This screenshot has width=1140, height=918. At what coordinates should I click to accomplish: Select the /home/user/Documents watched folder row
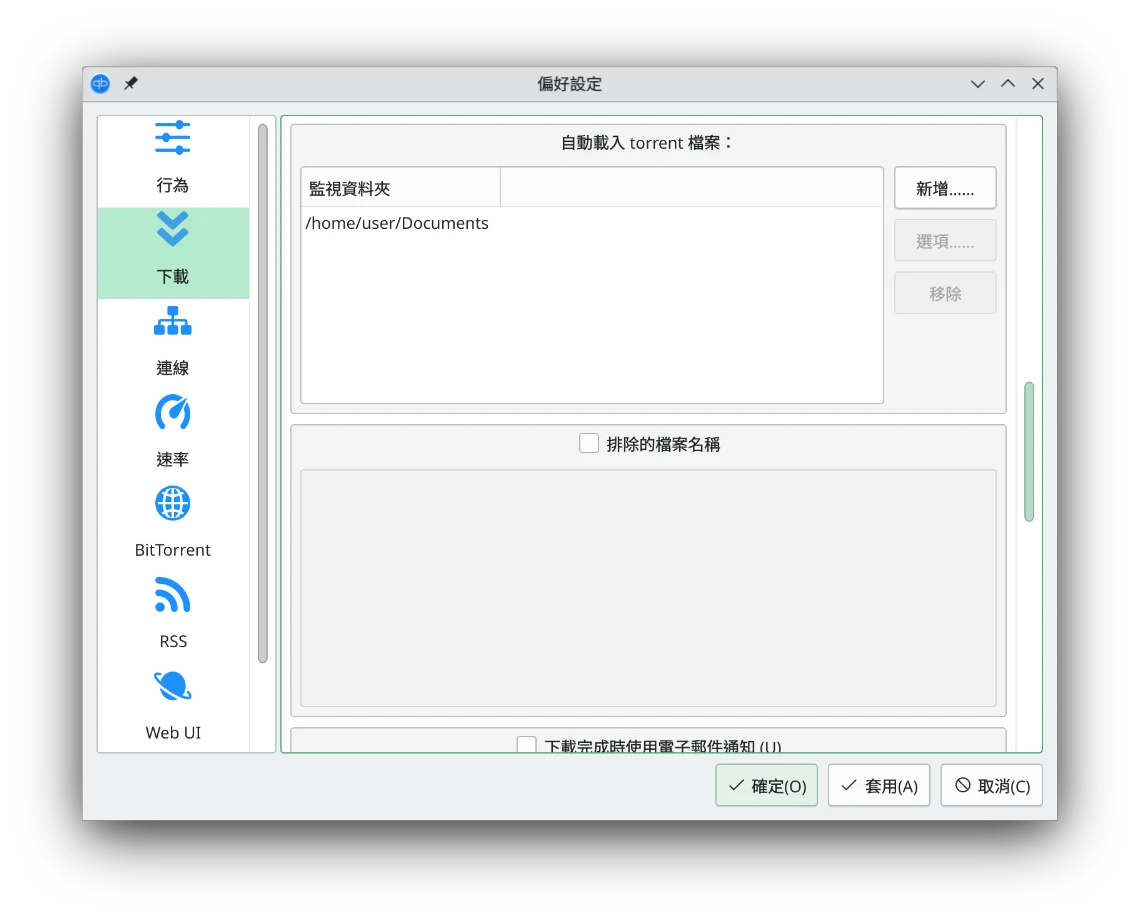coord(592,223)
